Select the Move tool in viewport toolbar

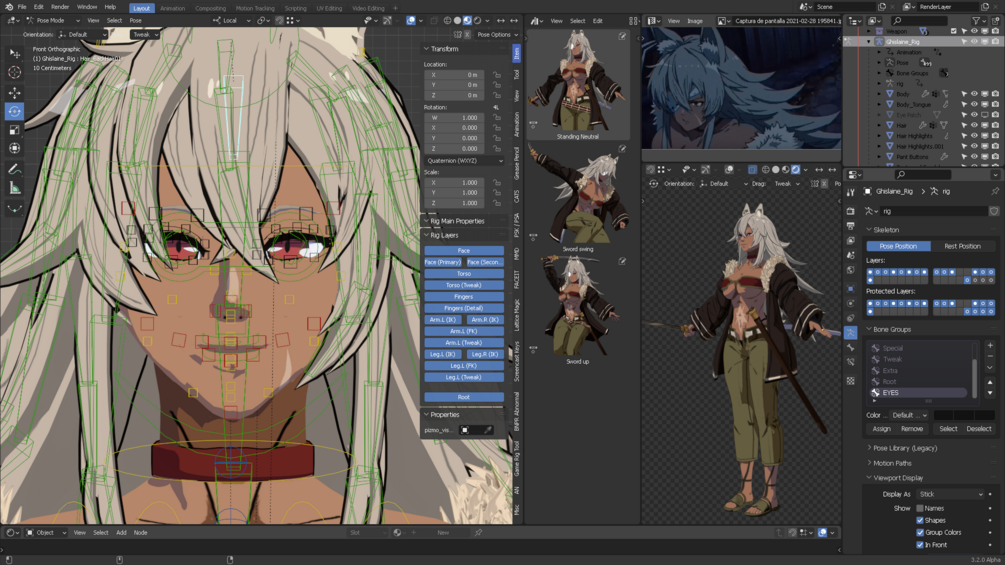point(15,92)
